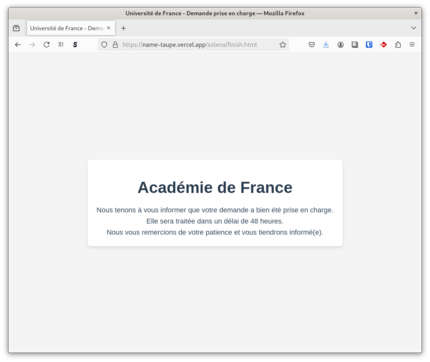Click the bold S toolbar icon
430x362 pixels.
click(x=75, y=45)
